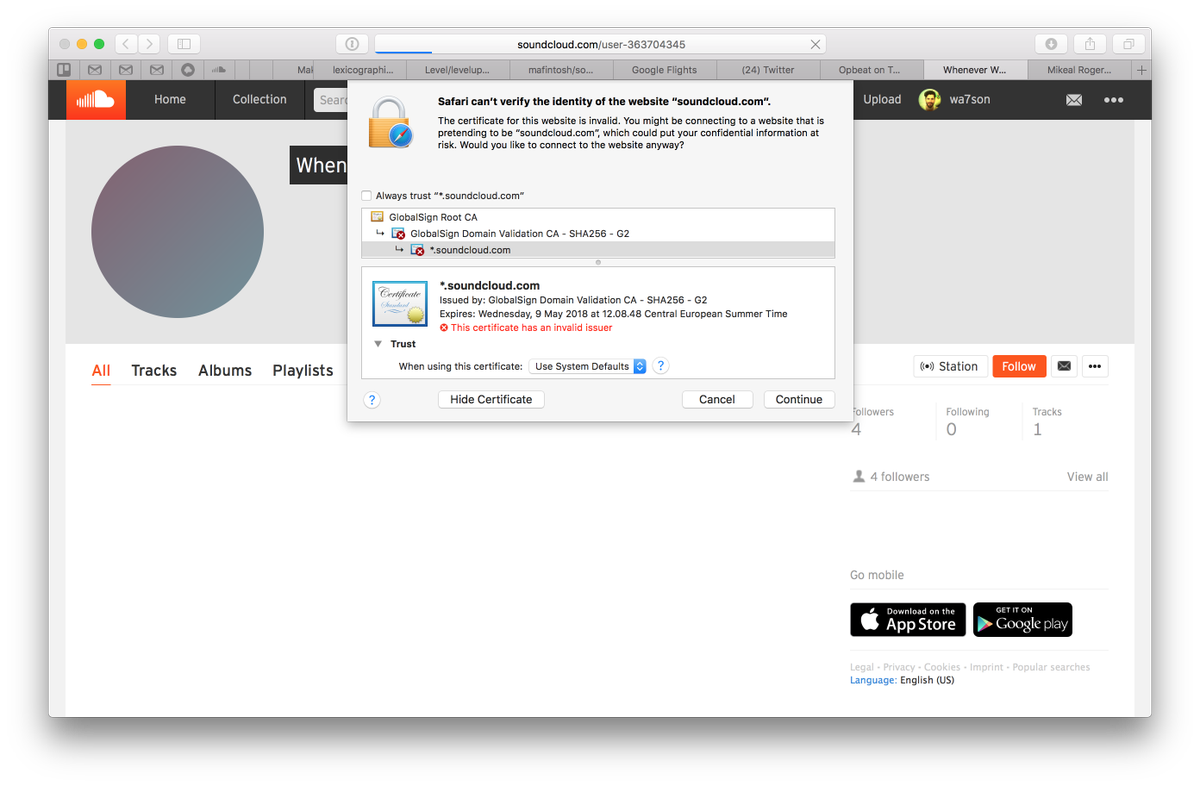
Task: Stop loading with the address bar X
Action: pos(816,44)
